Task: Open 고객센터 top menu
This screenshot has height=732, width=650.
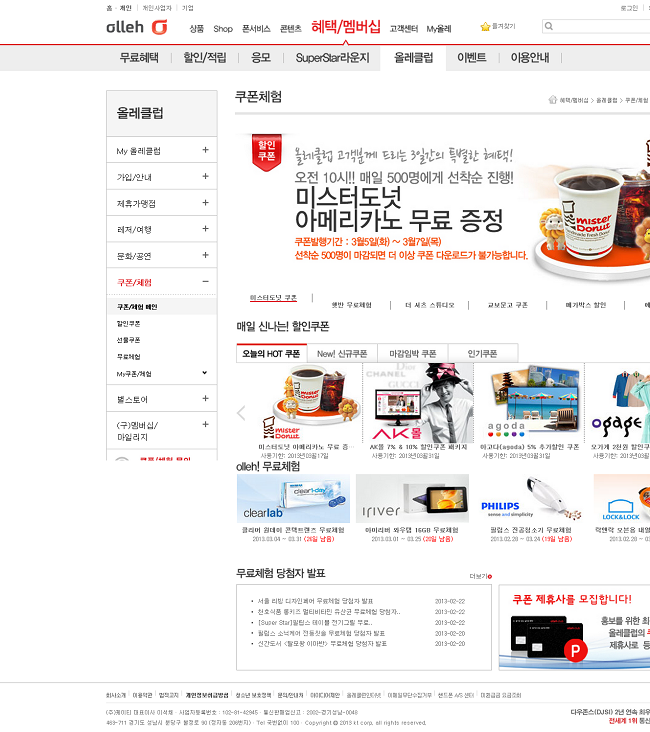Action: click(x=404, y=29)
